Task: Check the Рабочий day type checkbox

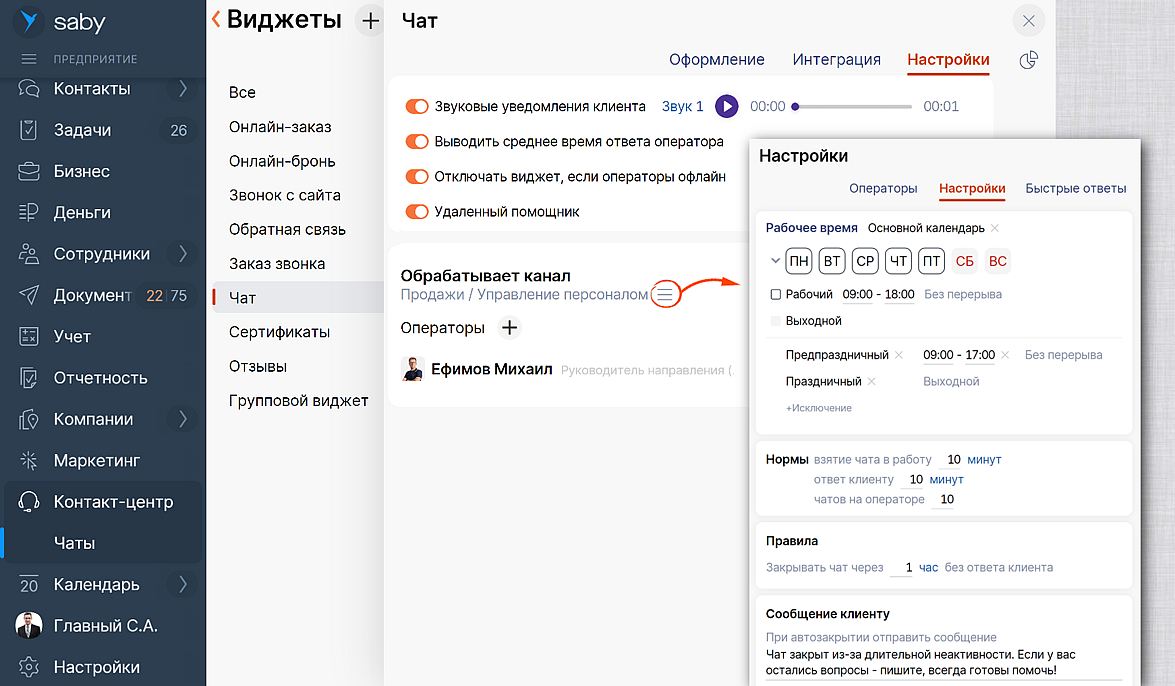Action: (776, 295)
